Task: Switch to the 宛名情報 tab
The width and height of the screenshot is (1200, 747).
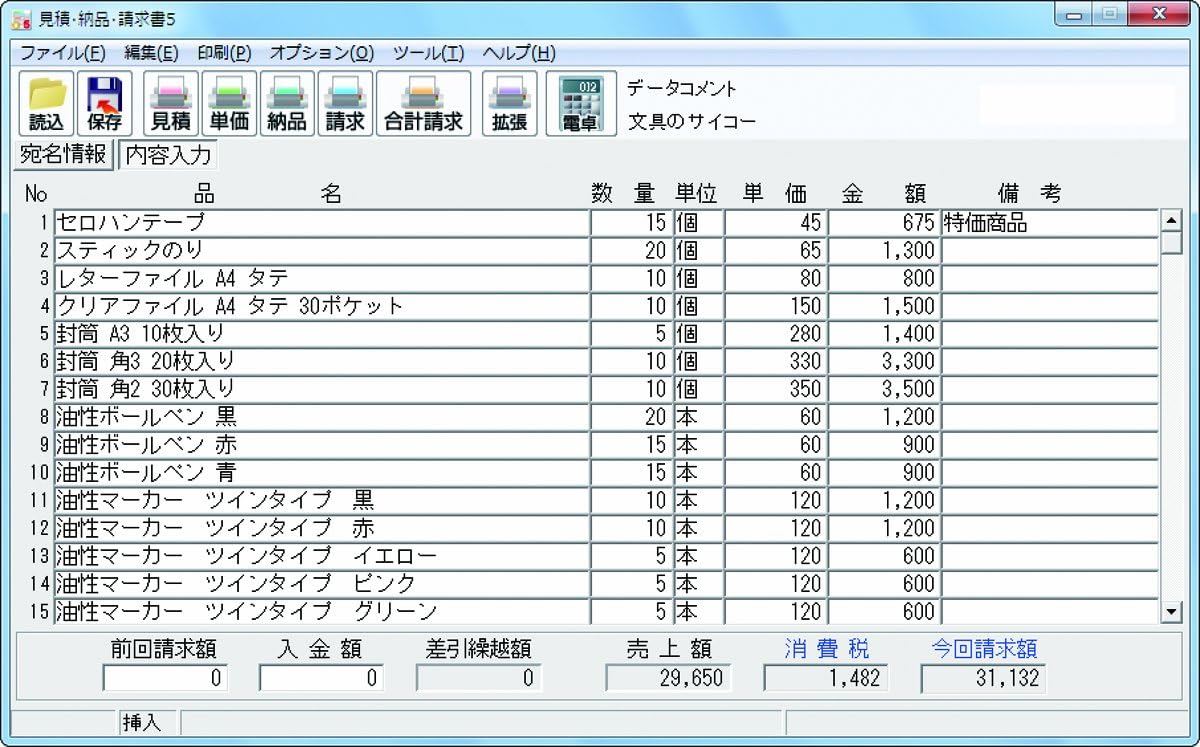Action: point(63,155)
